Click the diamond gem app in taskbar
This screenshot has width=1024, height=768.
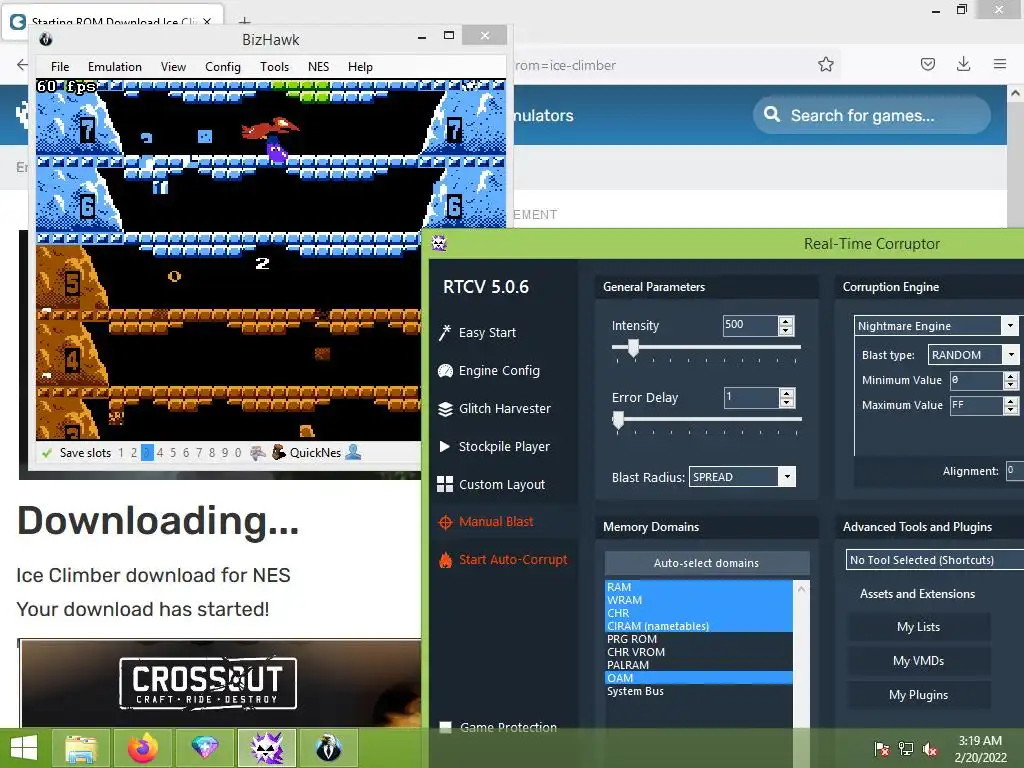click(204, 748)
